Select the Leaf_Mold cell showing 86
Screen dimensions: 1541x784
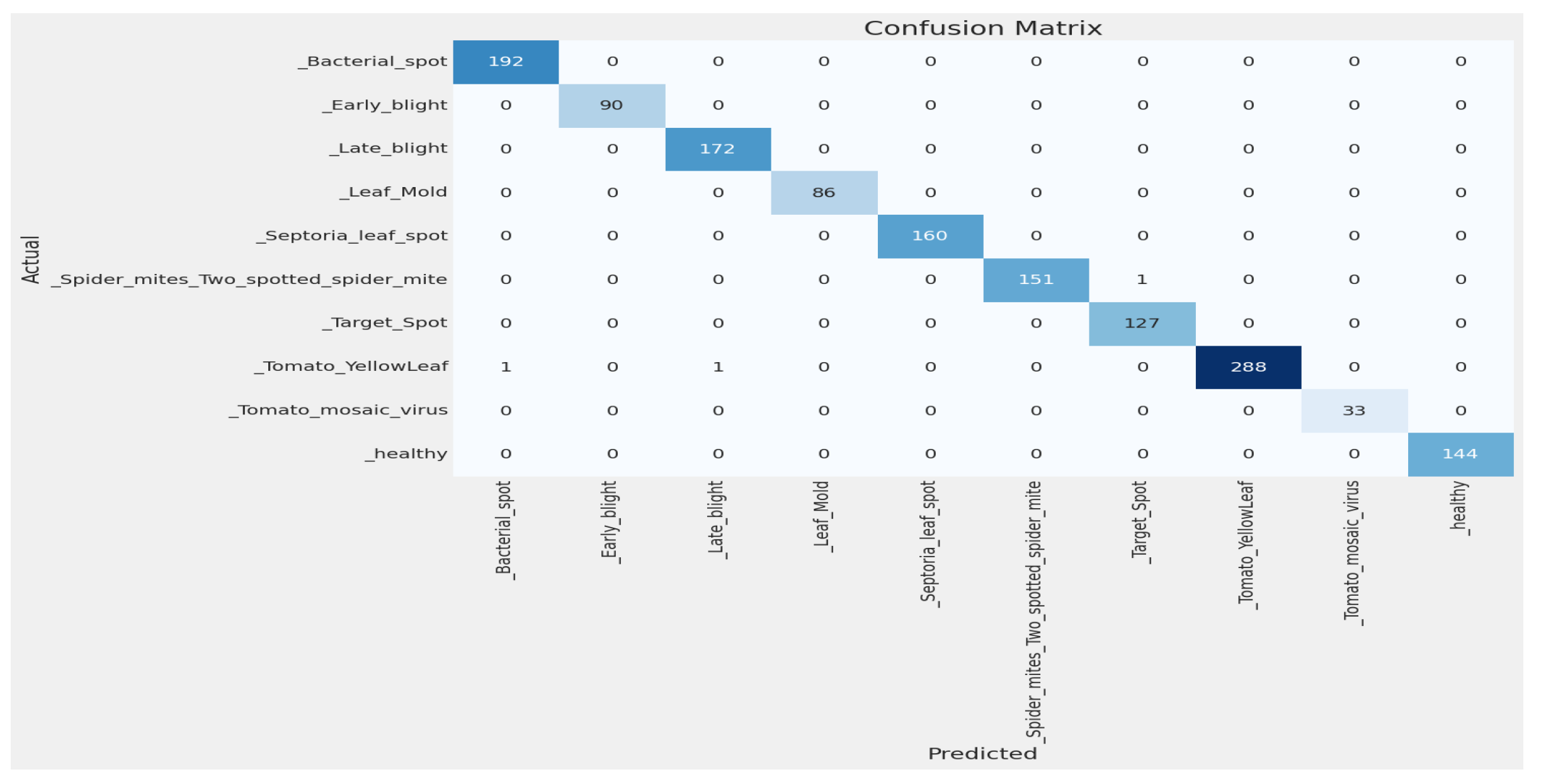pyautogui.click(x=824, y=193)
